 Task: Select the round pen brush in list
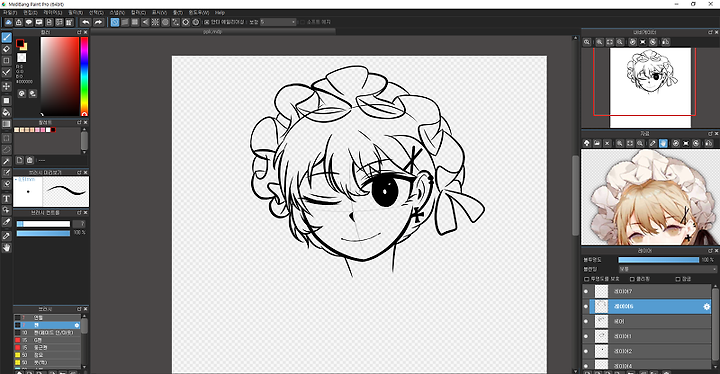coord(47,348)
